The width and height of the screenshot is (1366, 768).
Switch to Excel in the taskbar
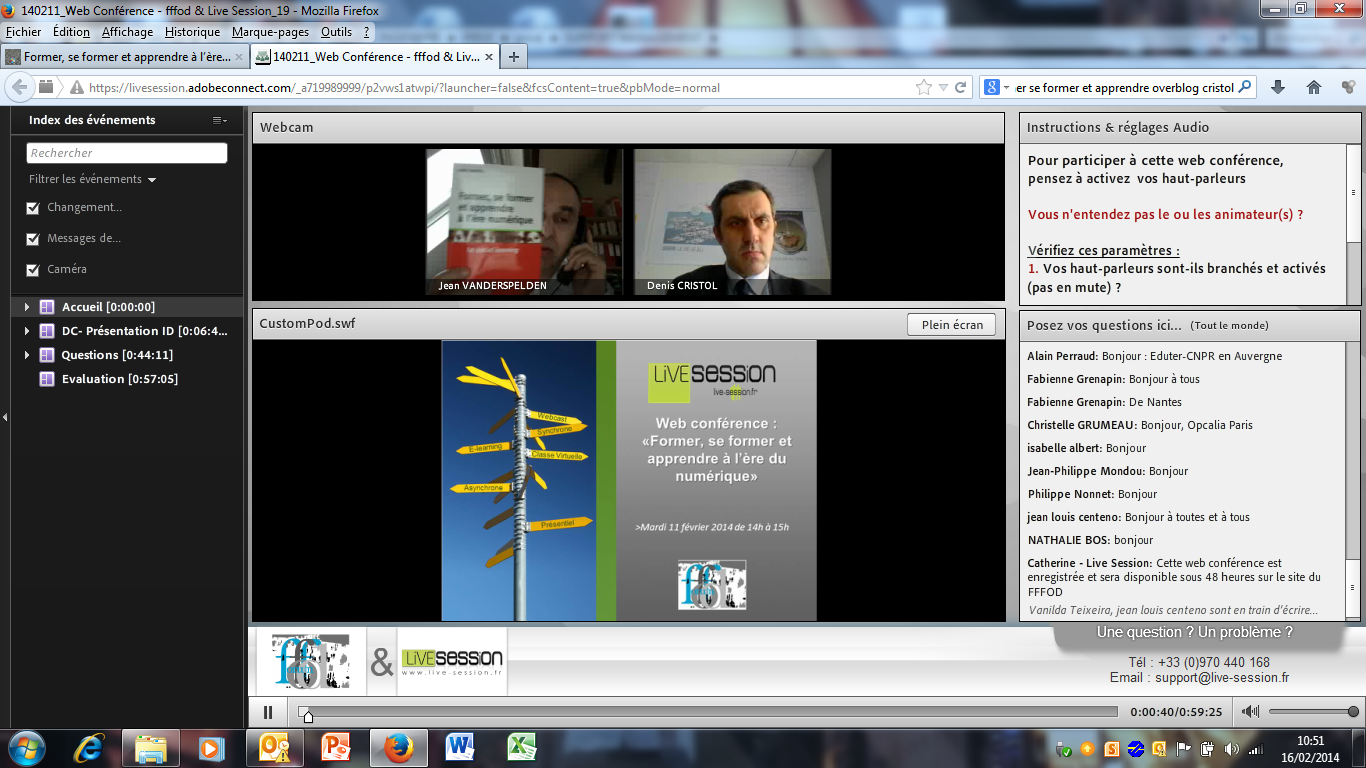click(x=521, y=748)
